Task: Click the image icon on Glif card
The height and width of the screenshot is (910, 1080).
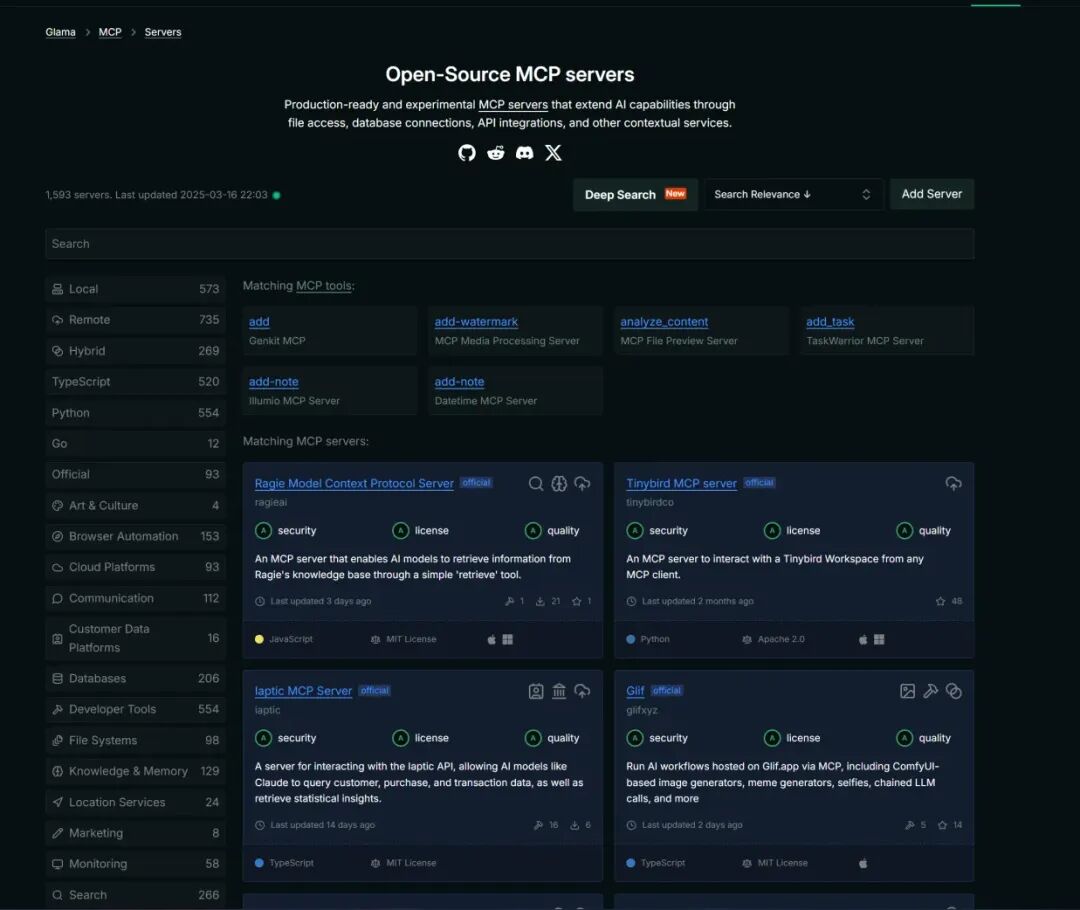Action: (908, 691)
